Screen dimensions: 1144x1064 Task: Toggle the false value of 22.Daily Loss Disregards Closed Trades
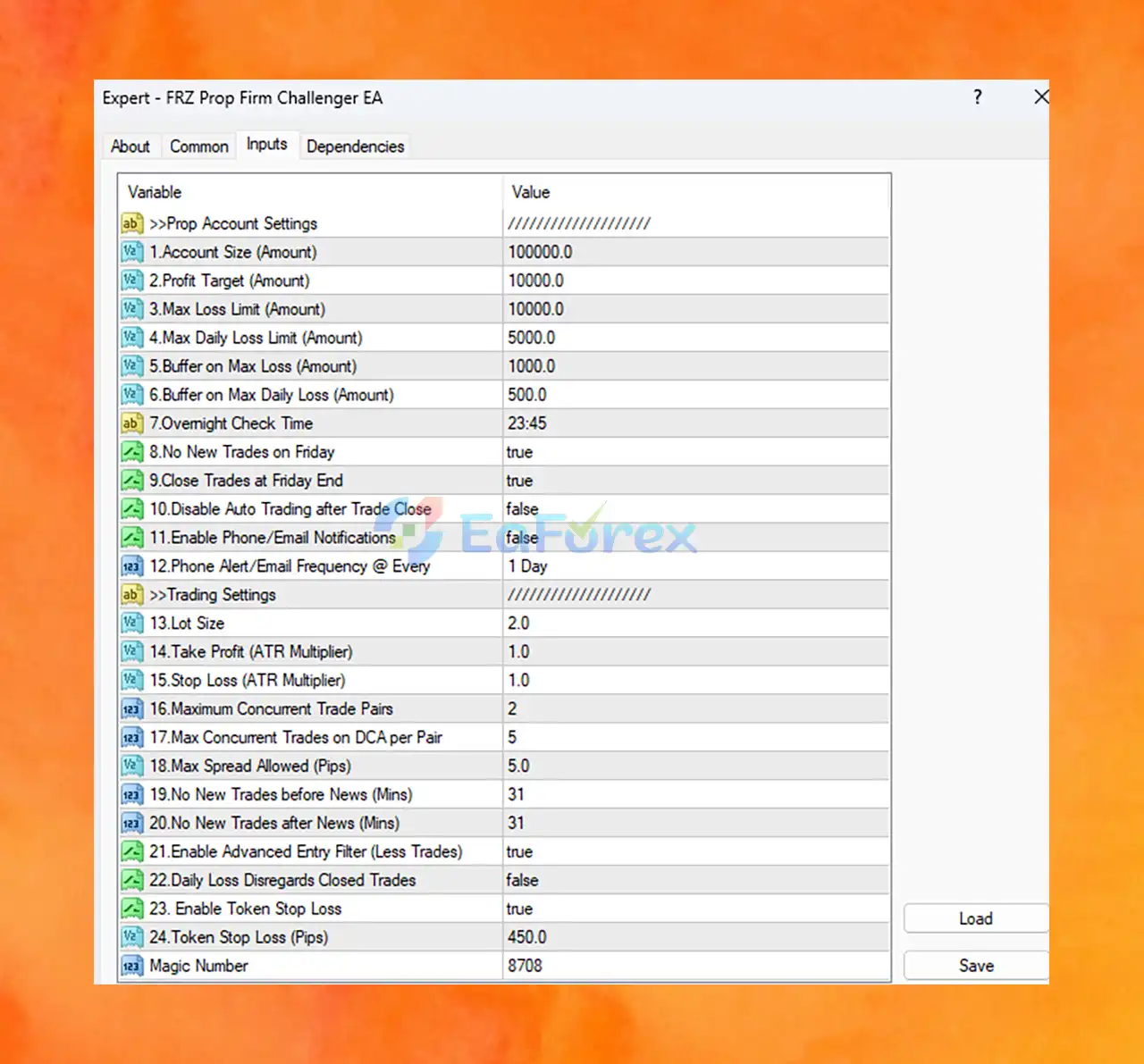[696, 880]
